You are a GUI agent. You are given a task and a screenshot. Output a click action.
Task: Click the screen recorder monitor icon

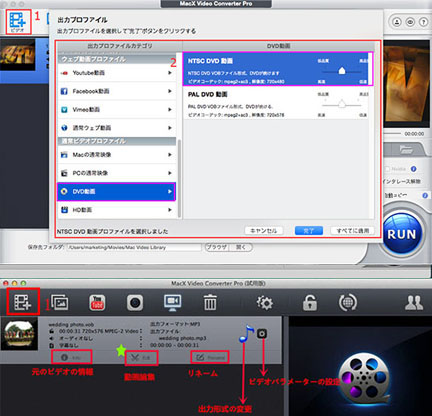[173, 303]
